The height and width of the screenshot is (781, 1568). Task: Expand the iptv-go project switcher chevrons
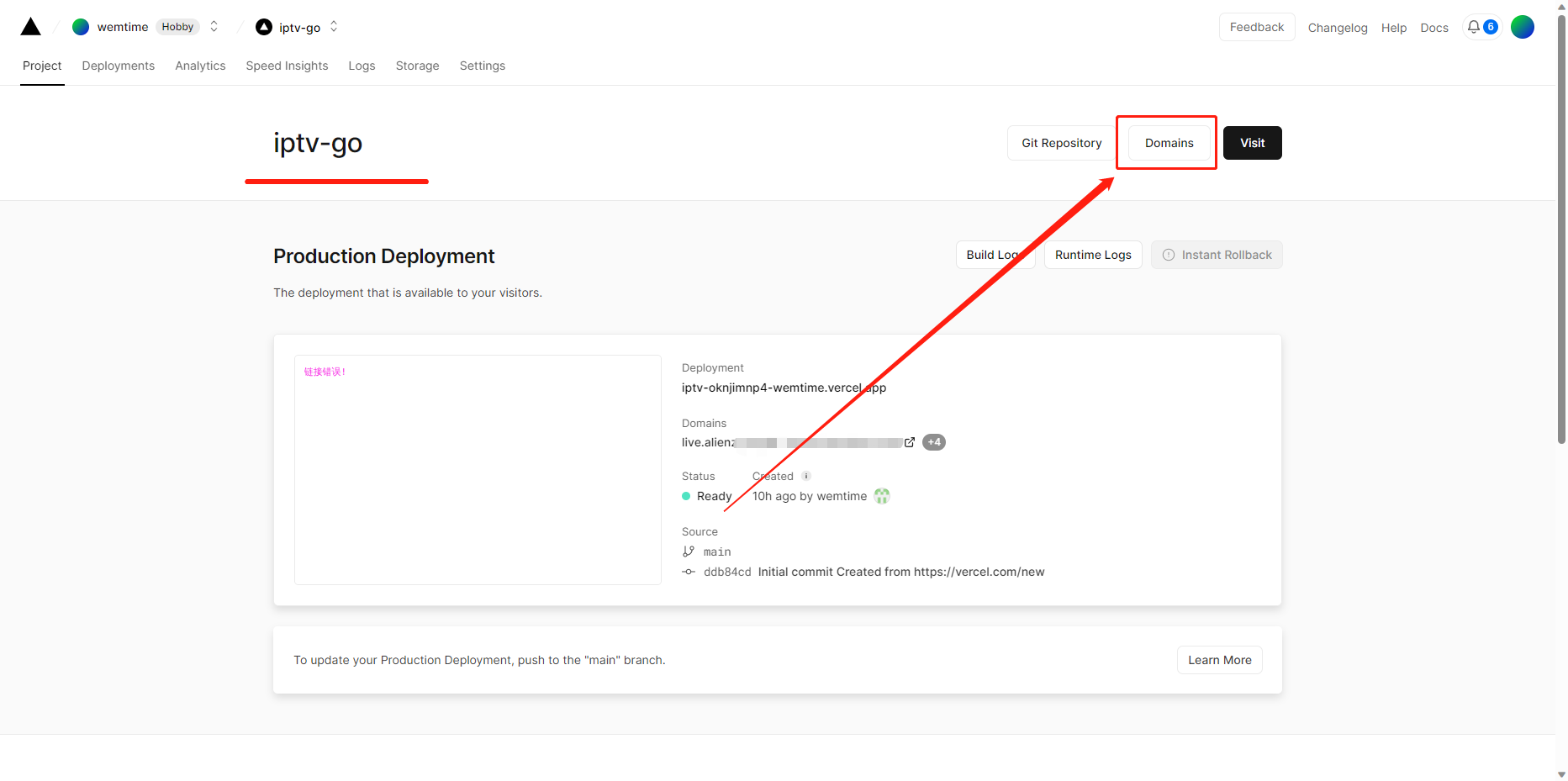pyautogui.click(x=334, y=27)
